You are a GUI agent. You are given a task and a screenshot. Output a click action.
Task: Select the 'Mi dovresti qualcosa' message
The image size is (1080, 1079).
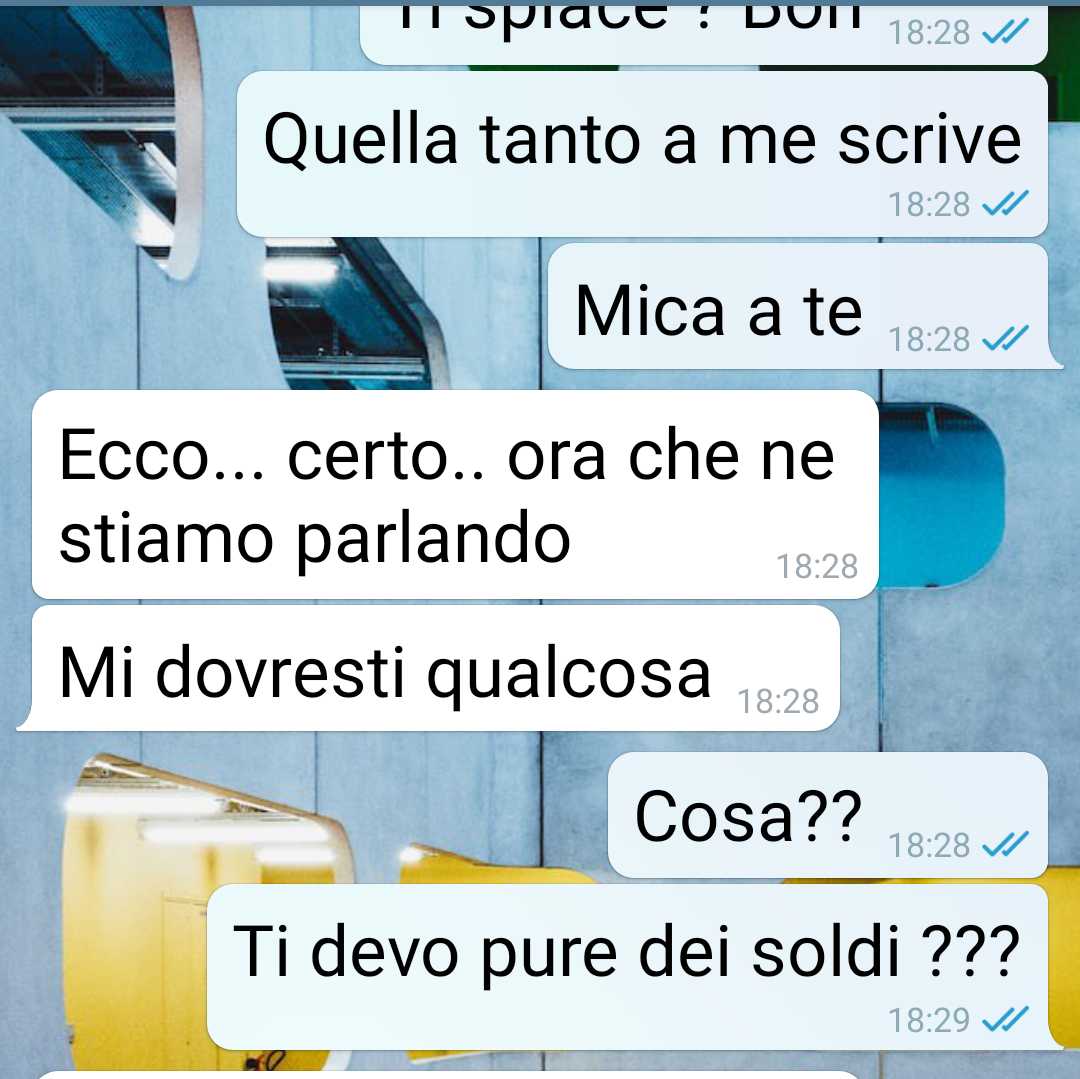point(428,668)
